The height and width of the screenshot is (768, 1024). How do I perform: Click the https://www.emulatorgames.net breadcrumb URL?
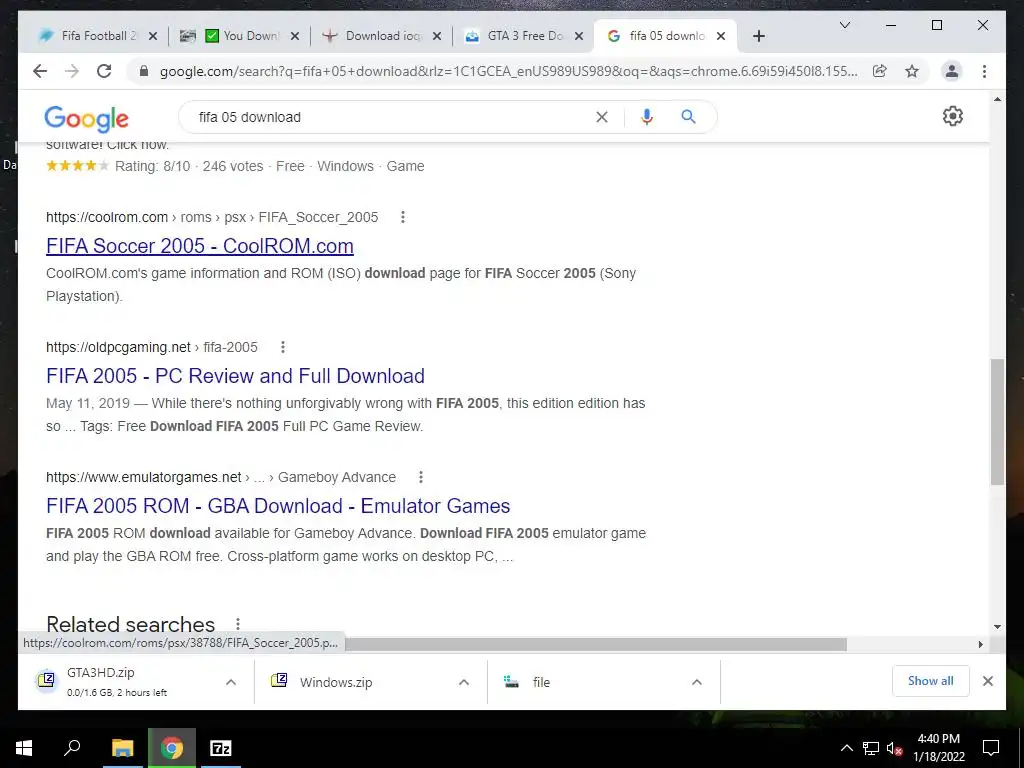coord(144,477)
